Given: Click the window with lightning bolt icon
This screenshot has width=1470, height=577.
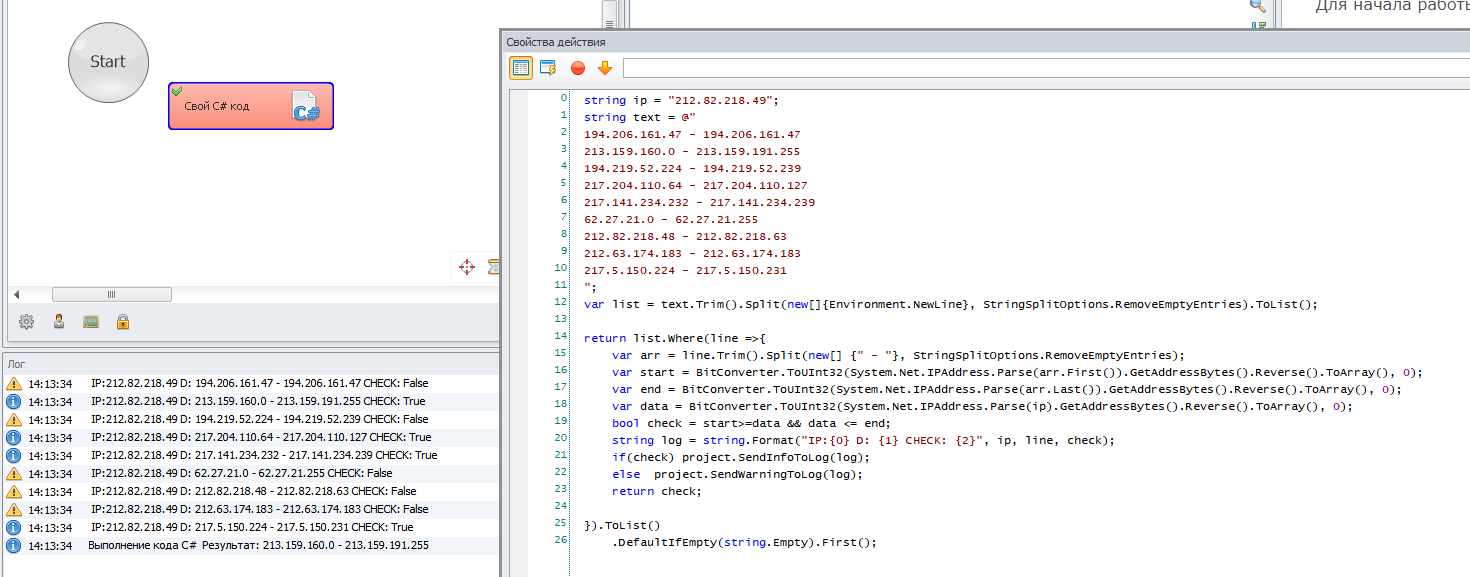Looking at the screenshot, I should 548,68.
